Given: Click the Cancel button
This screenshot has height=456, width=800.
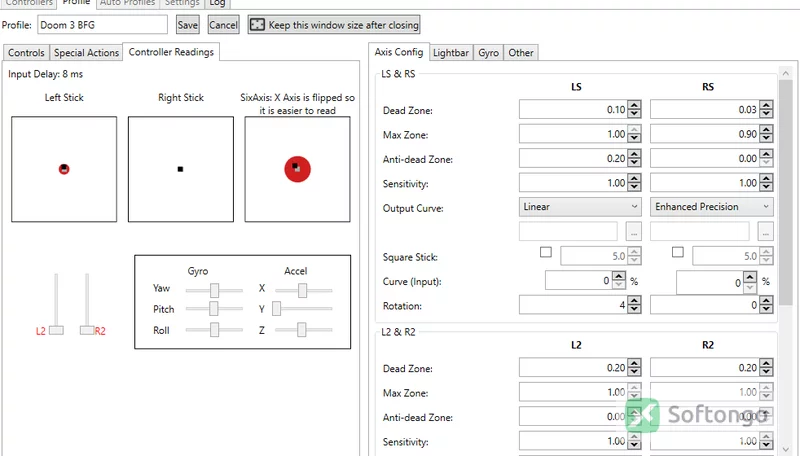Looking at the screenshot, I should tap(223, 25).
